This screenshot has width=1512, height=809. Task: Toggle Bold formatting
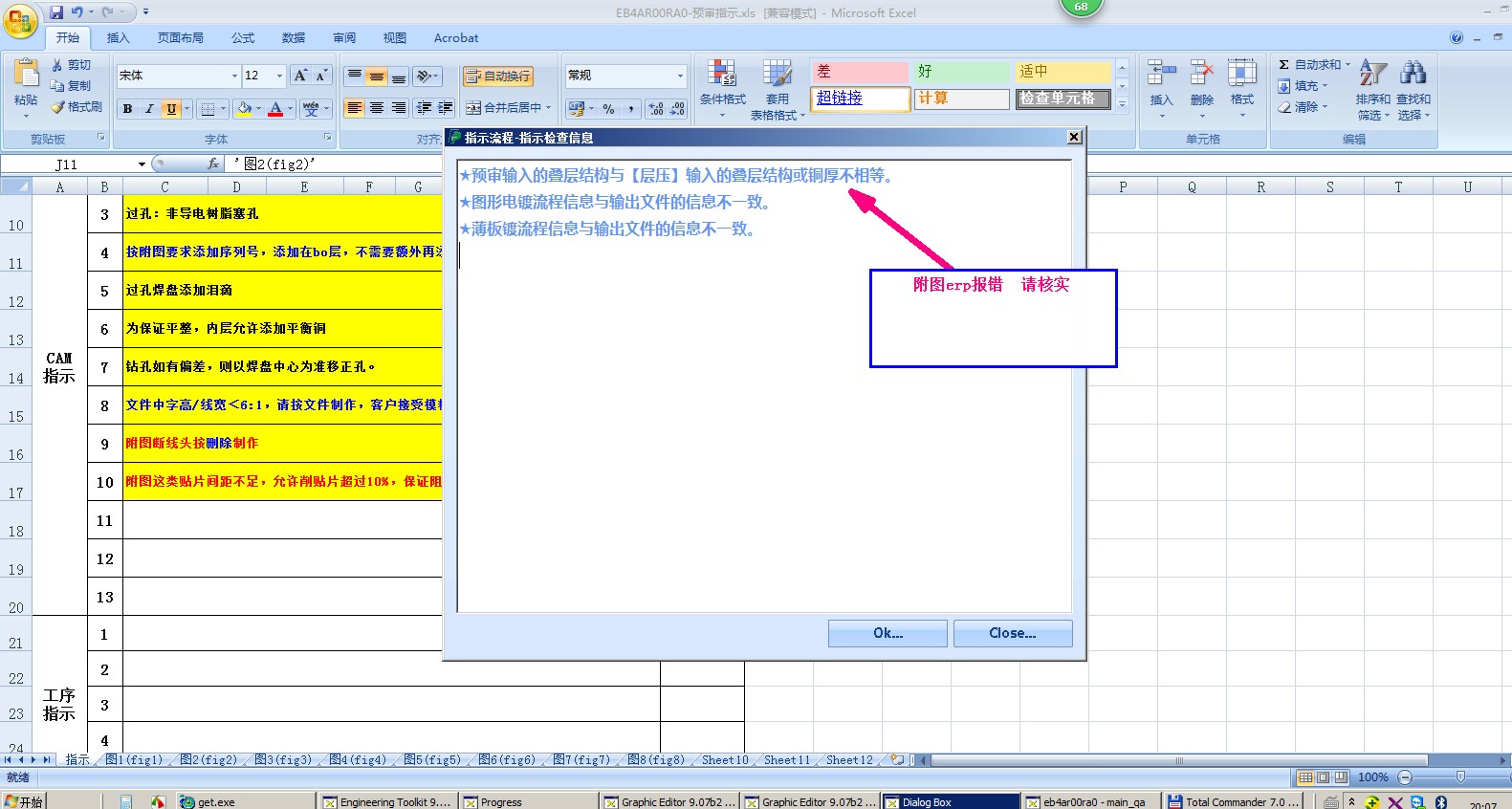[x=127, y=109]
